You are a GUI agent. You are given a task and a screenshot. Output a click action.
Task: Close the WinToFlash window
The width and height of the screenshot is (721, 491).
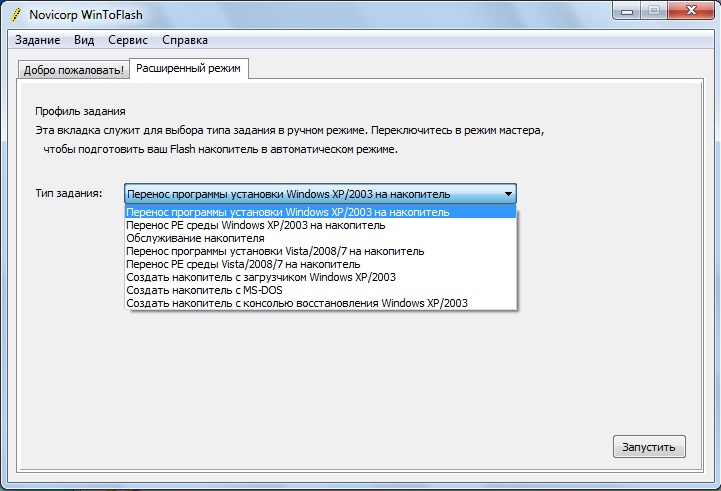(691, 11)
